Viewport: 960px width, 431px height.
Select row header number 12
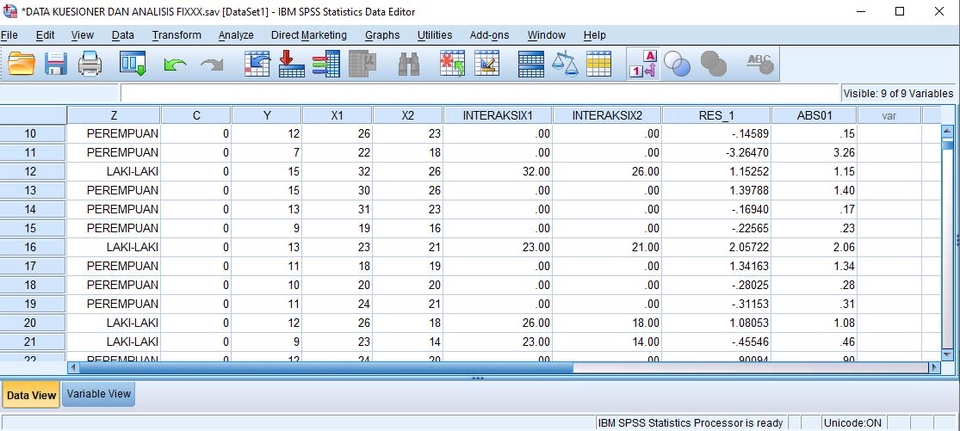(33, 171)
